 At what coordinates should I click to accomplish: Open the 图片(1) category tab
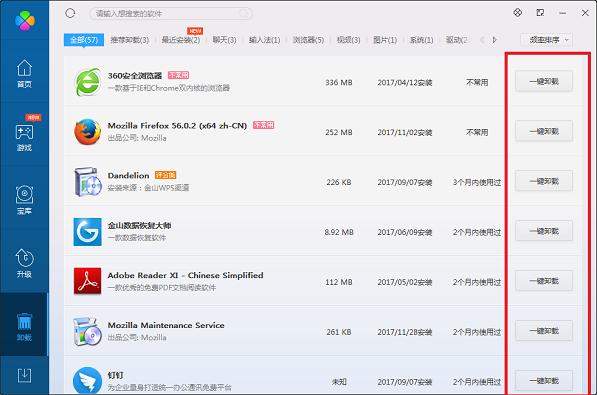(385, 40)
